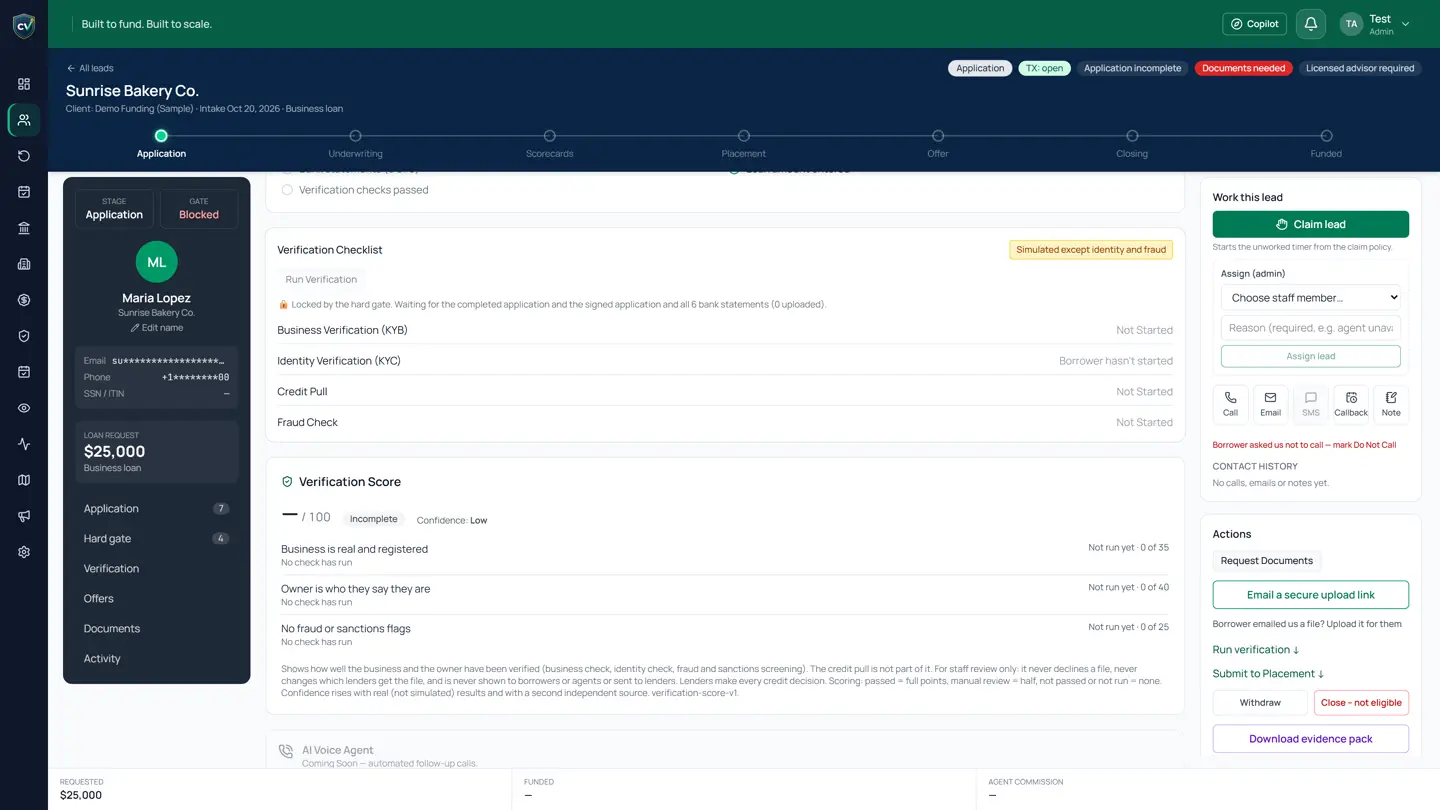Select the leads people icon in sidebar
Viewport: 1440px width, 810px height.
(x=24, y=120)
